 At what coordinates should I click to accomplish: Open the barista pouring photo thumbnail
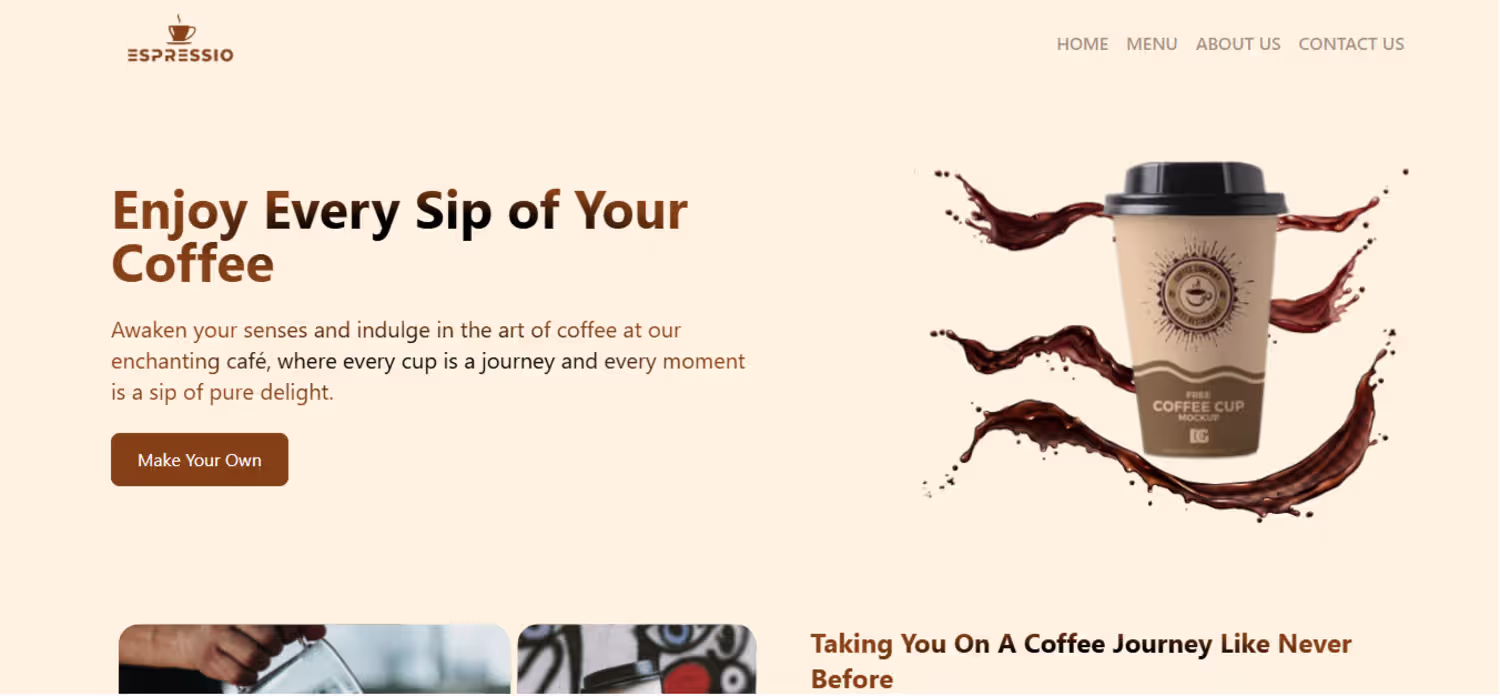pos(314,659)
